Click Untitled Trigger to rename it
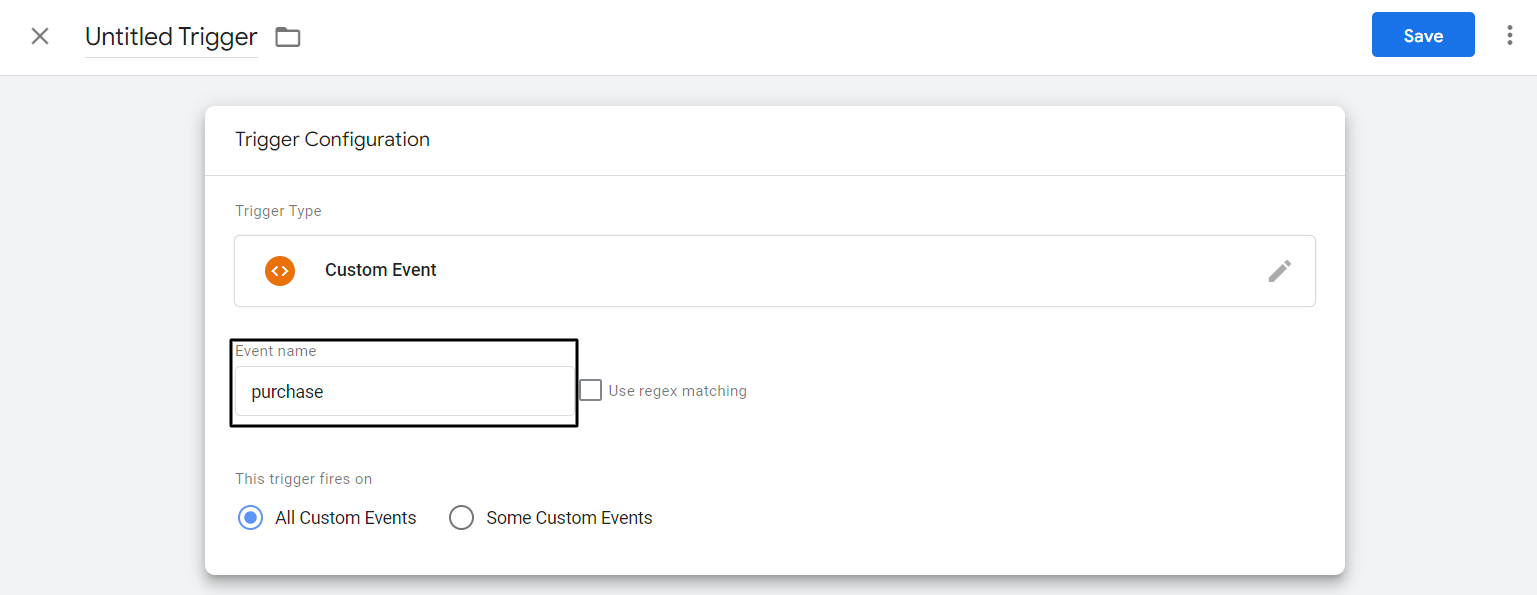 (170, 36)
